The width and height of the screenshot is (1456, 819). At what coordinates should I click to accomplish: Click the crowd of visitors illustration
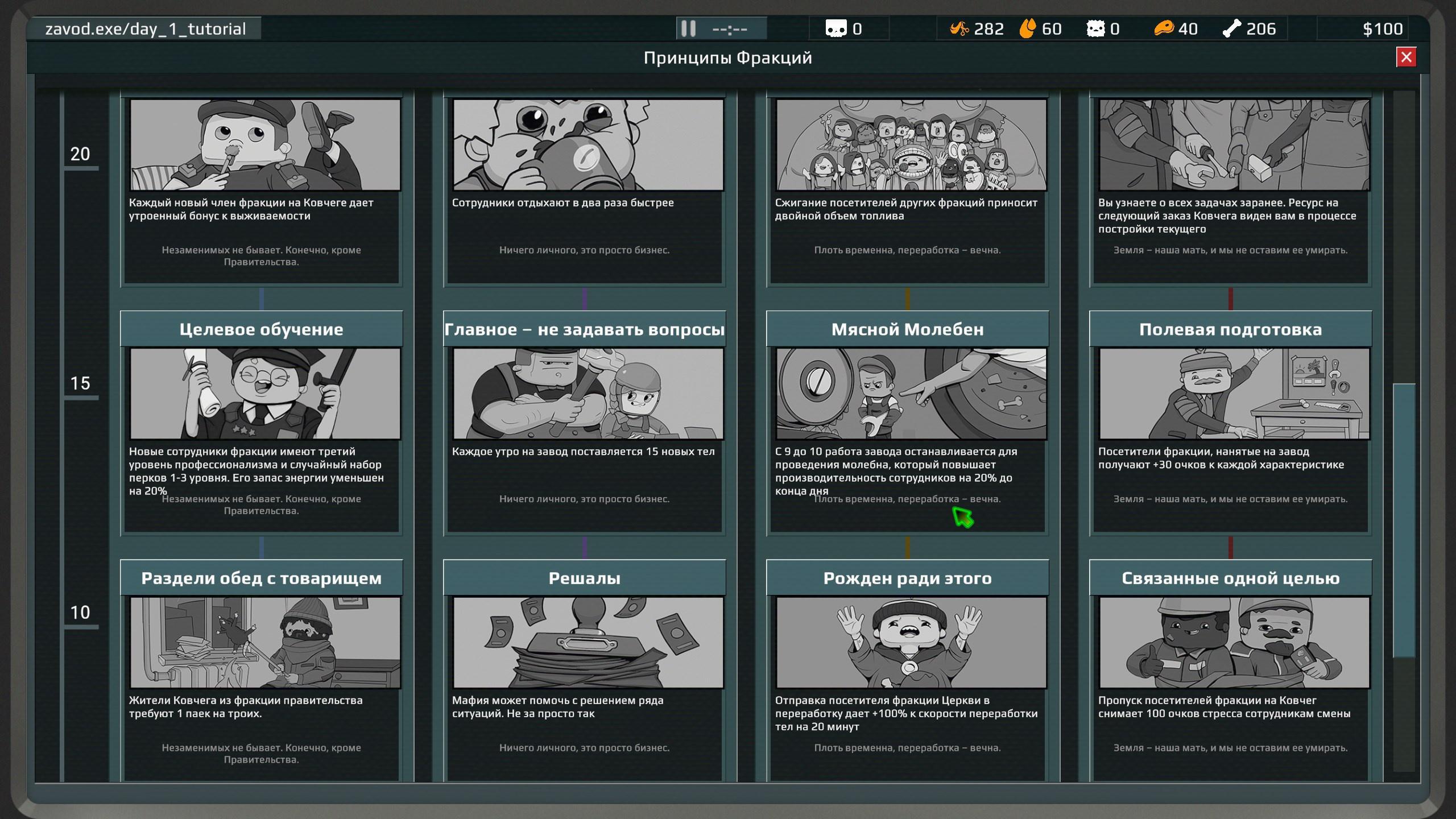(911, 144)
